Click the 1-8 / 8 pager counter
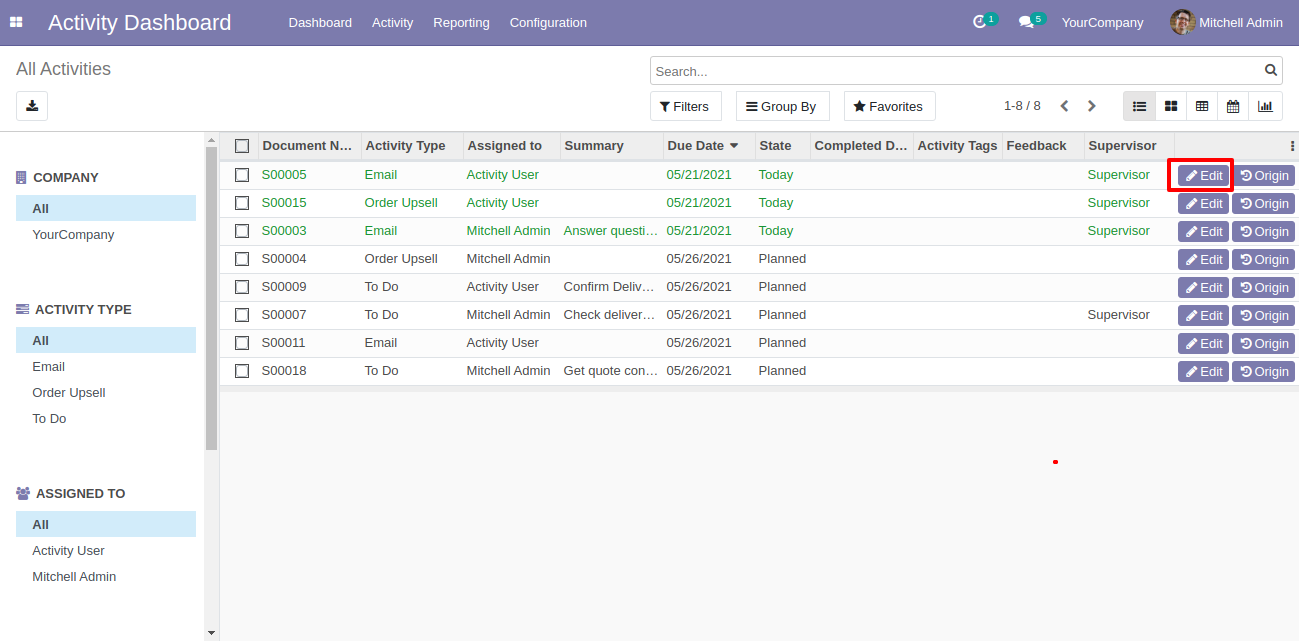The height and width of the screenshot is (641, 1299). pos(1022,106)
